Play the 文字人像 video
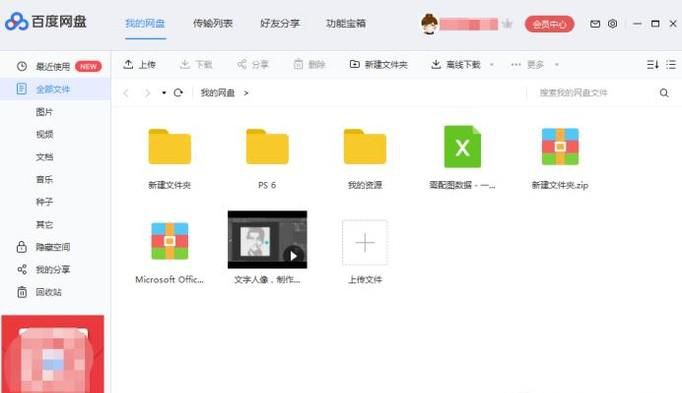 tap(293, 256)
